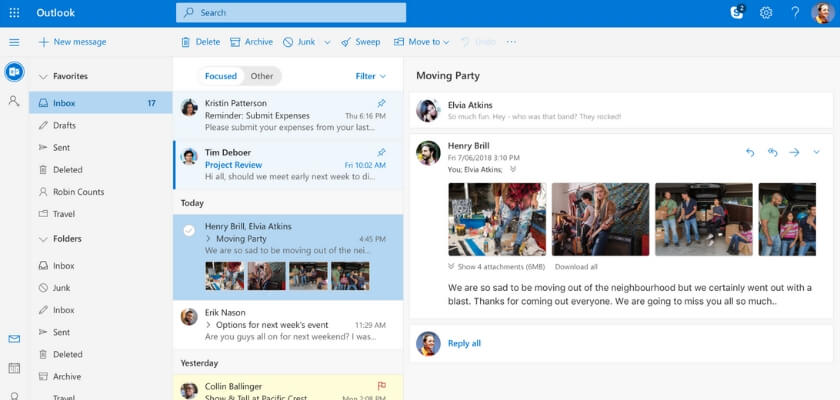
Task: Open more actions chevron on Henry's email
Action: tap(816, 153)
